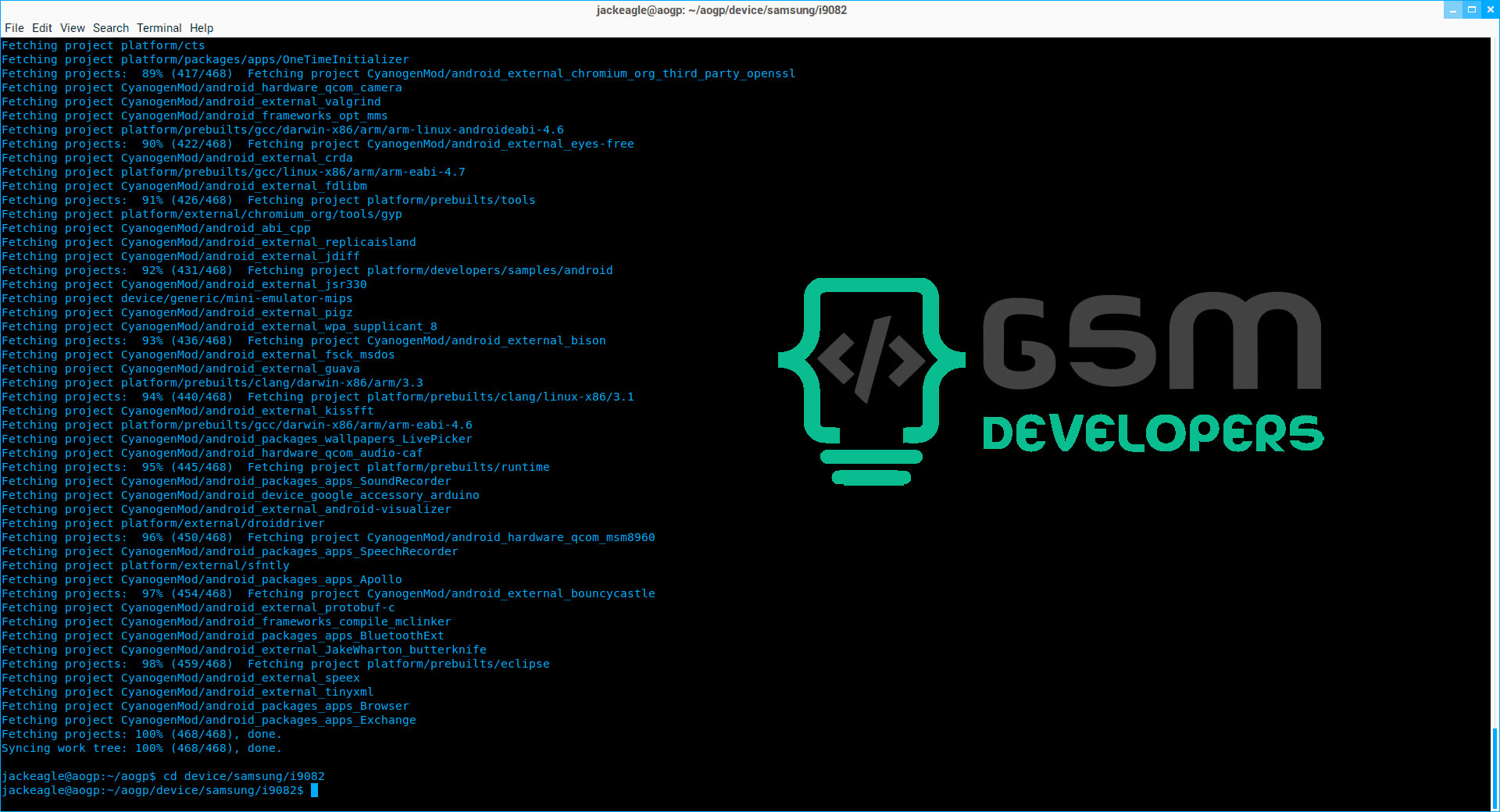Click the apps_SpeechRecorder line
Image resolution: width=1500 pixels, height=812 pixels.
pyautogui.click(x=230, y=552)
